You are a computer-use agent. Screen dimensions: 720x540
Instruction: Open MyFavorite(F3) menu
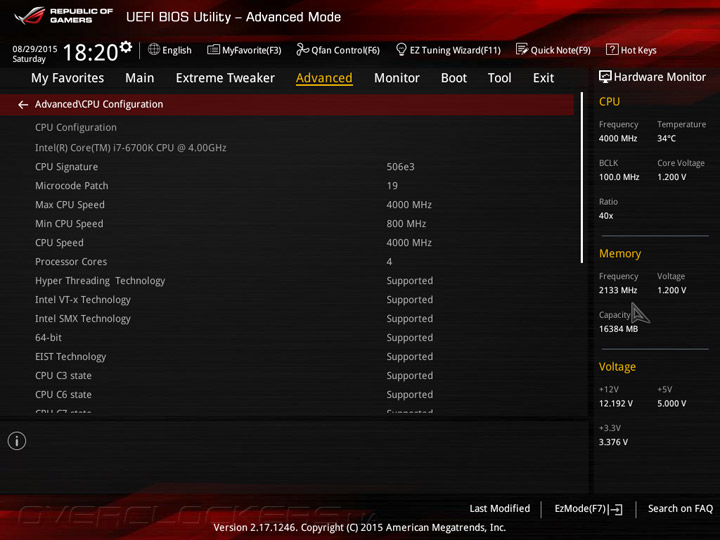point(244,50)
